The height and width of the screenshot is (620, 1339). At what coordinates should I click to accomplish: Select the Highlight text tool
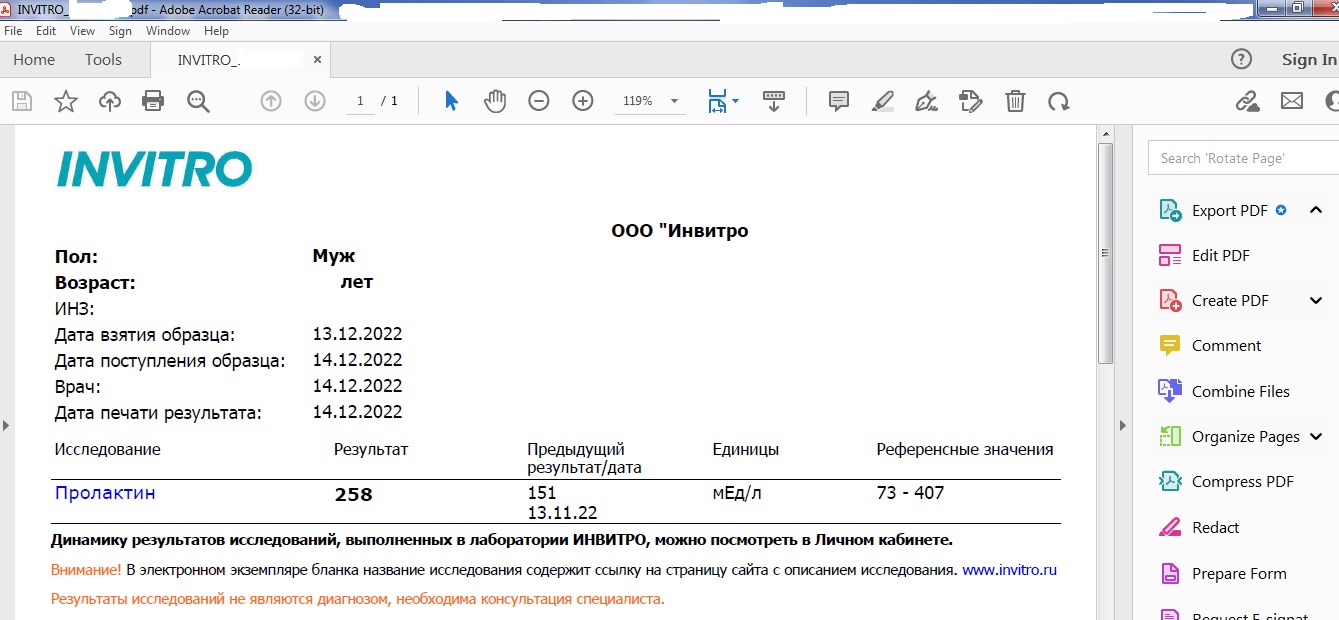tap(883, 101)
